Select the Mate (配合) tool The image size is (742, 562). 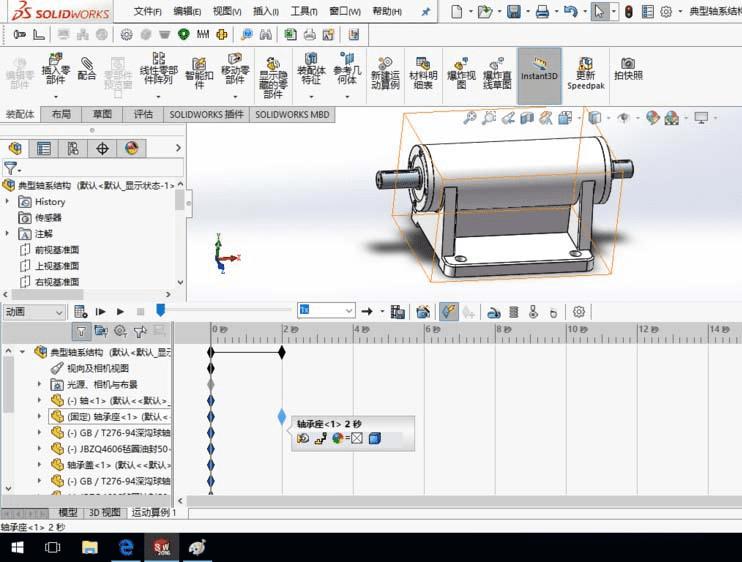pyautogui.click(x=87, y=68)
